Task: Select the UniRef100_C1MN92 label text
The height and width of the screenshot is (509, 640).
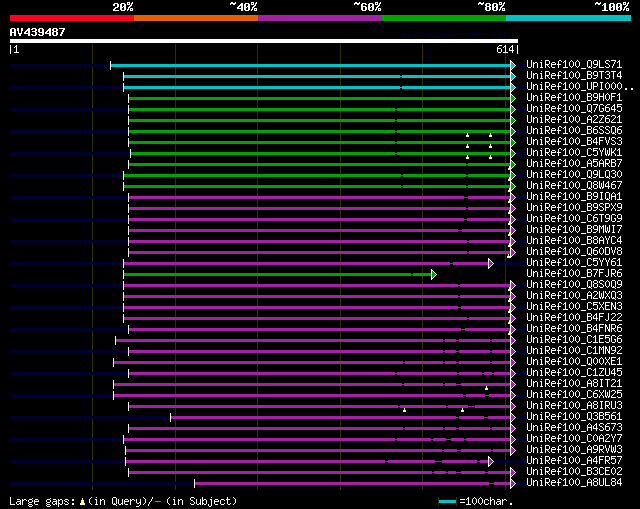Action: [x=574, y=351]
